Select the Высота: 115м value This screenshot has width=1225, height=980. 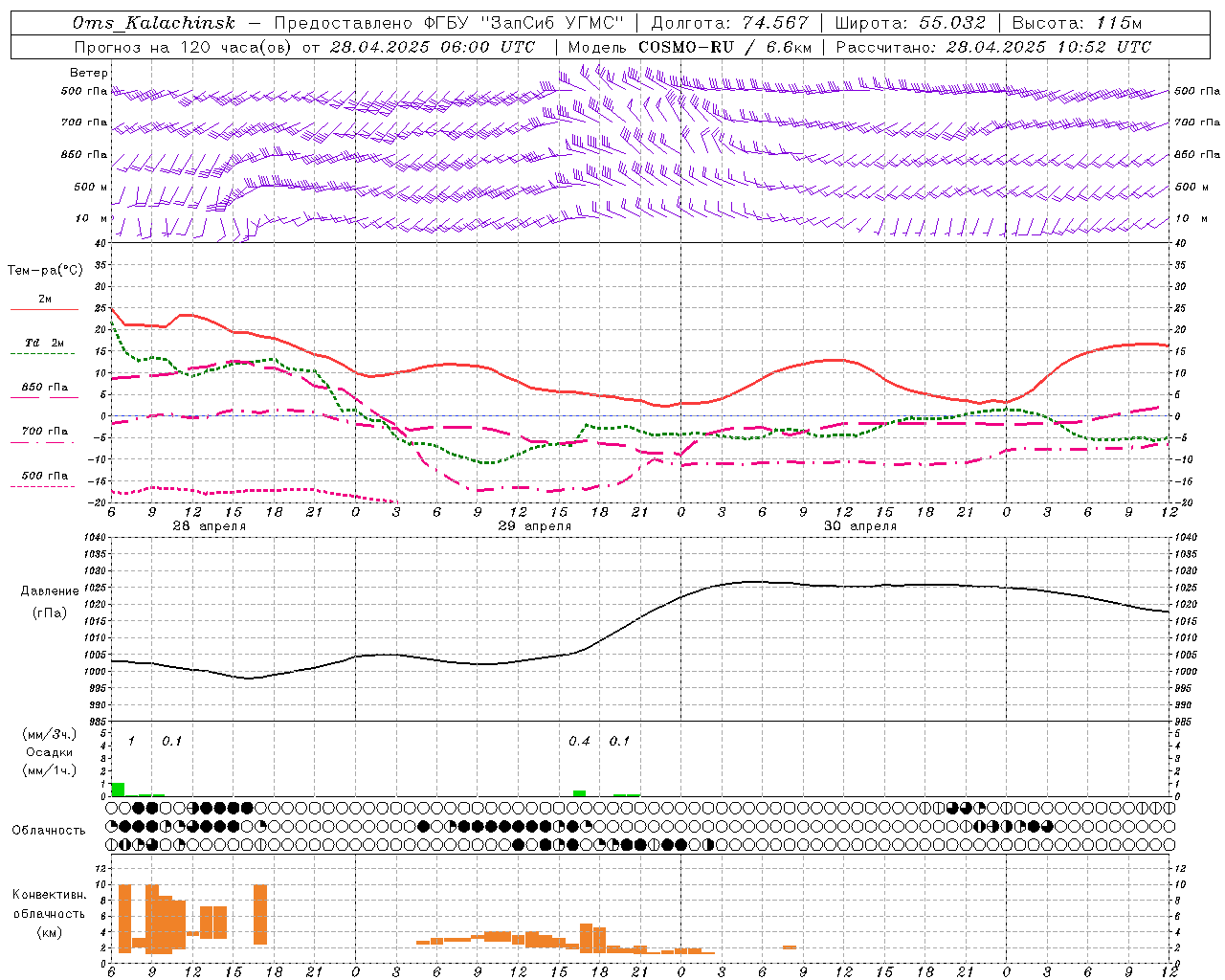1077,23
